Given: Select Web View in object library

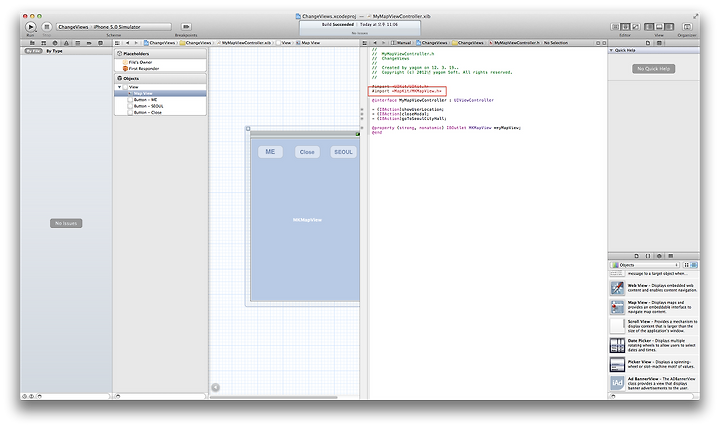Looking at the screenshot, I should point(654,288).
